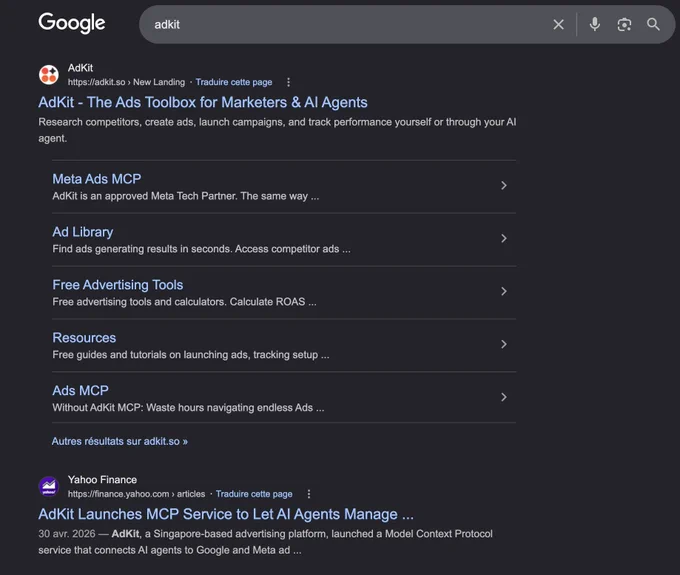Click the Yahoo Finance site name

[x=102, y=480]
